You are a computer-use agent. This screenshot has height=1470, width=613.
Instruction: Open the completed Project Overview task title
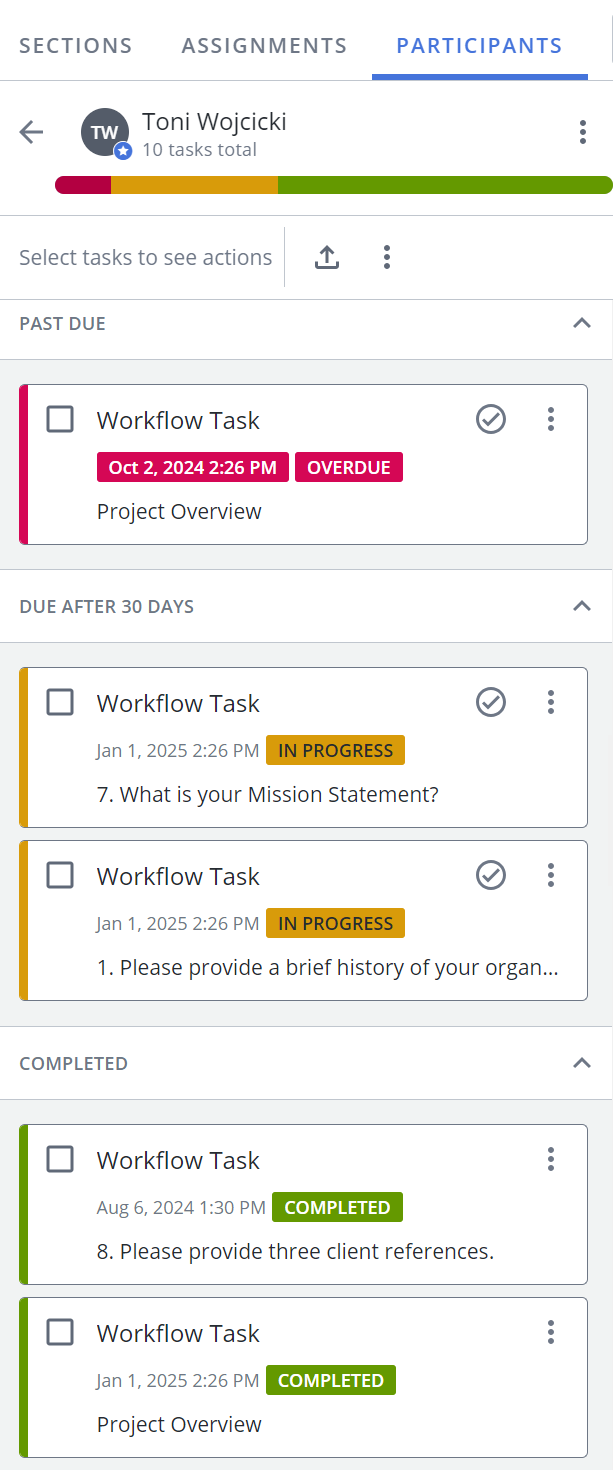click(178, 1333)
